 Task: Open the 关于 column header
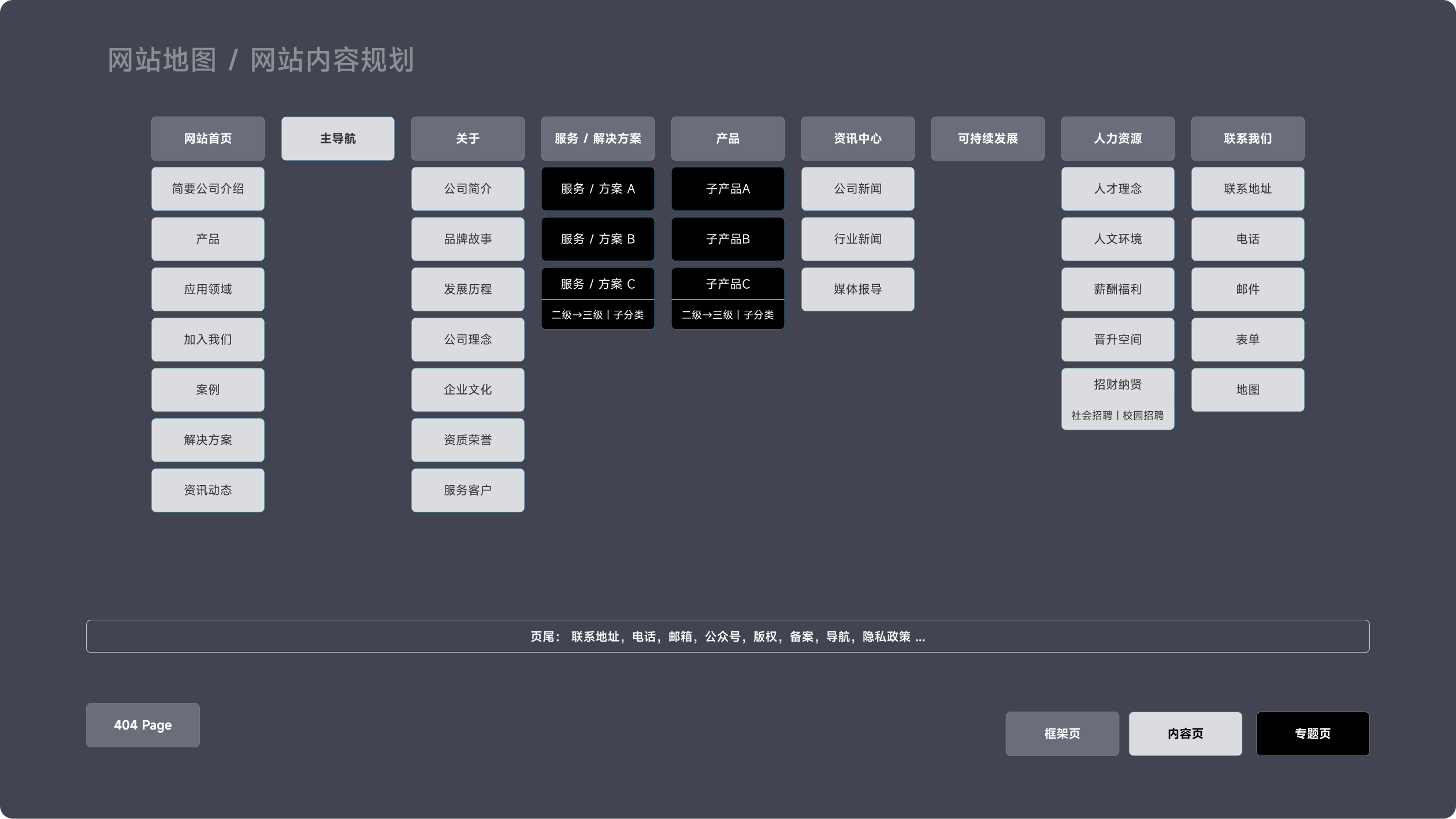467,139
